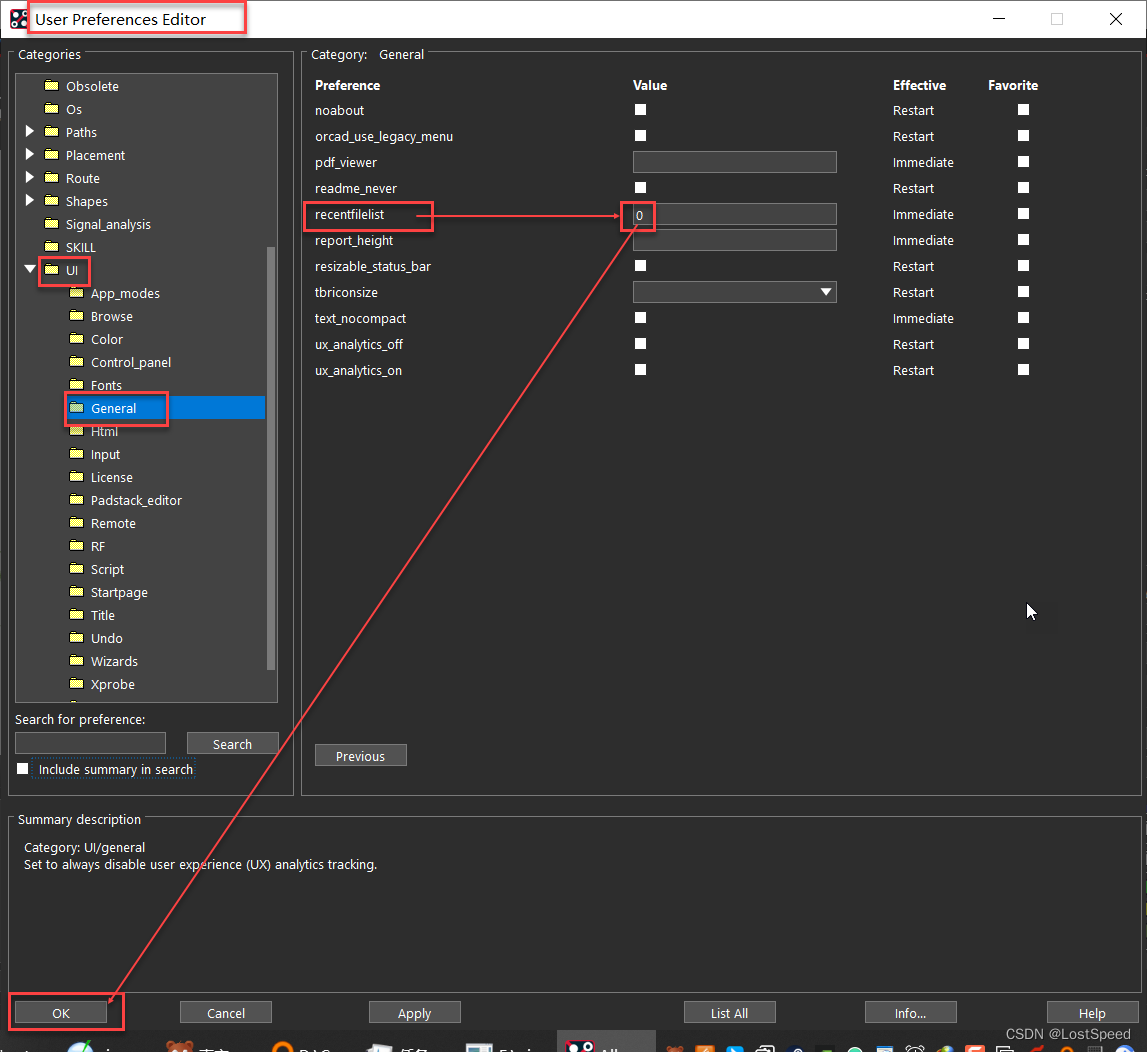Click the Signal_analysis folder icon

[x=51, y=224]
